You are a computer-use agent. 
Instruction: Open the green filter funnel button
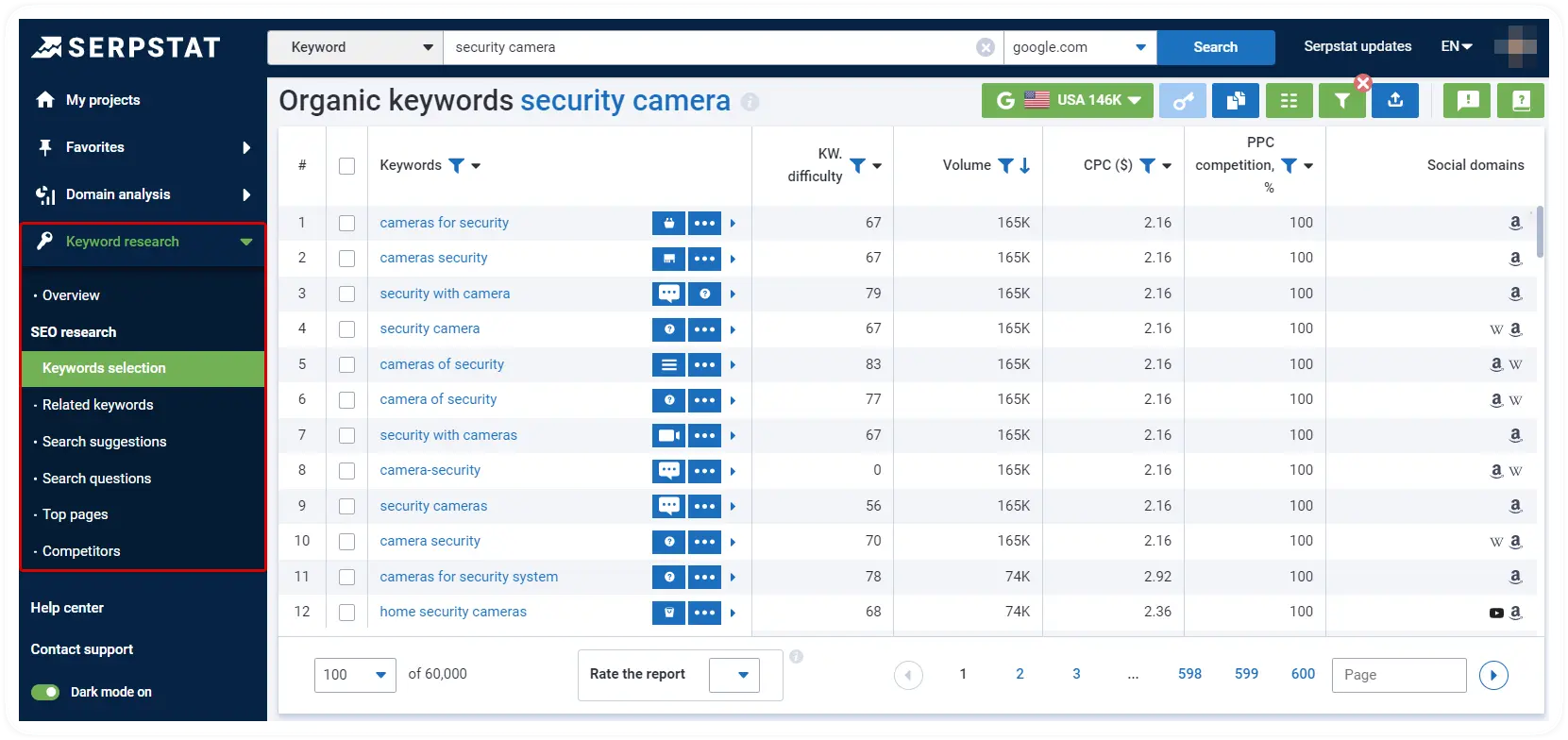(x=1341, y=100)
